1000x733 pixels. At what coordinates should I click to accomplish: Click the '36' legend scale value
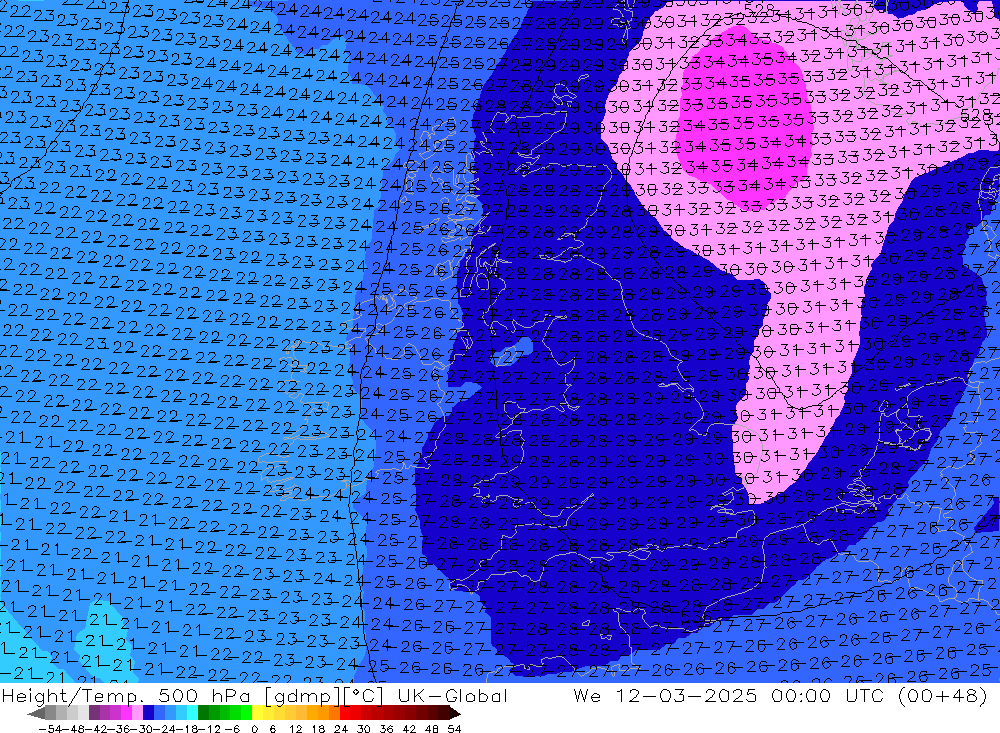click(386, 729)
